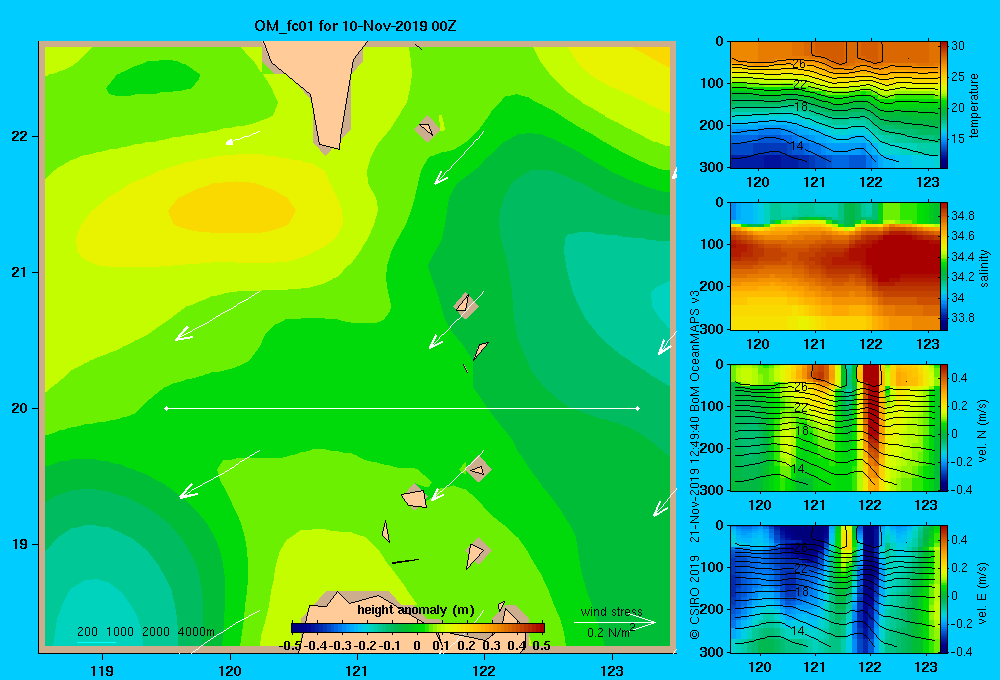This screenshot has height=680, width=1000.
Task: Click the height anomaly color bar
Action: (x=418, y=628)
